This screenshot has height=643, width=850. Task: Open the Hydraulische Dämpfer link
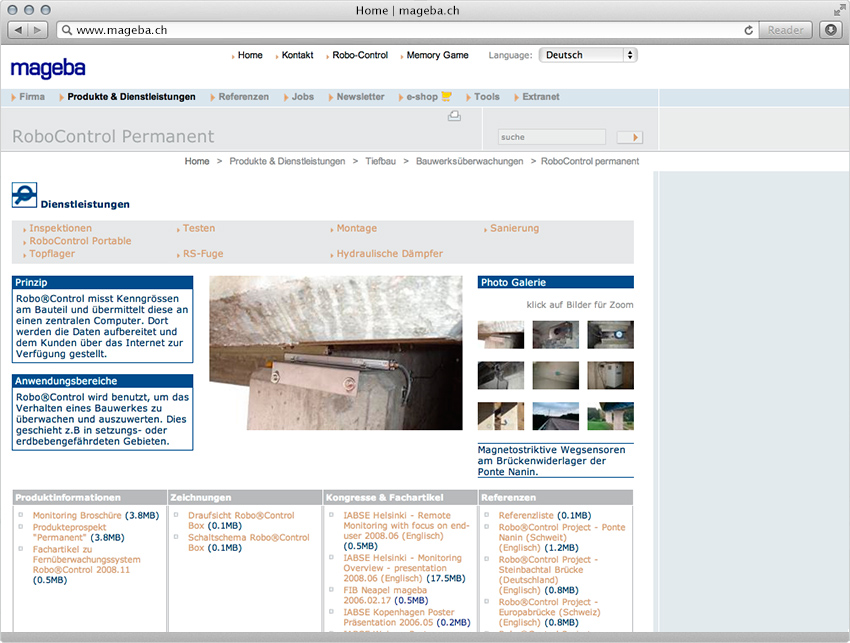(390, 254)
